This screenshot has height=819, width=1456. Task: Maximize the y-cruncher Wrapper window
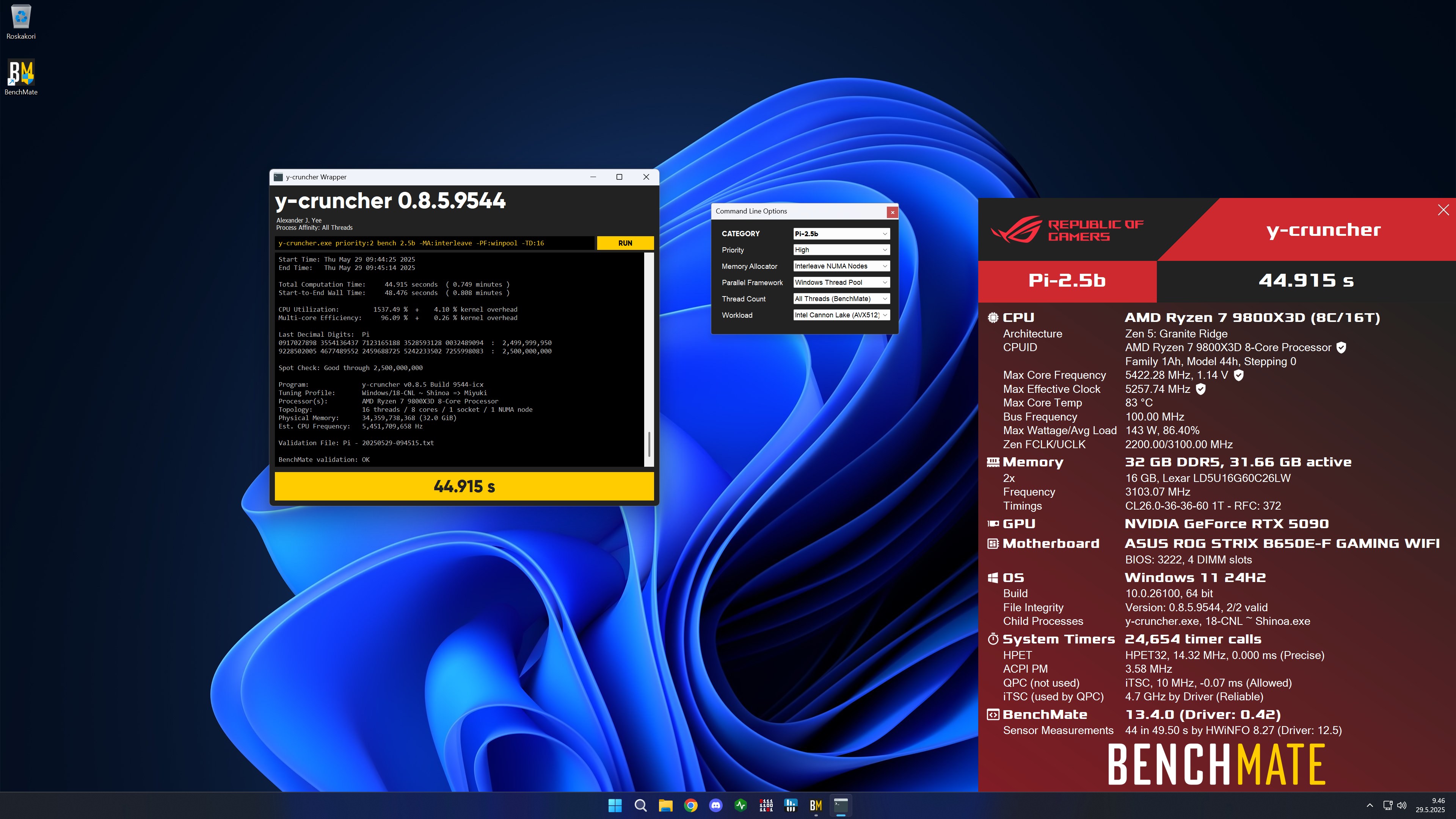click(619, 177)
